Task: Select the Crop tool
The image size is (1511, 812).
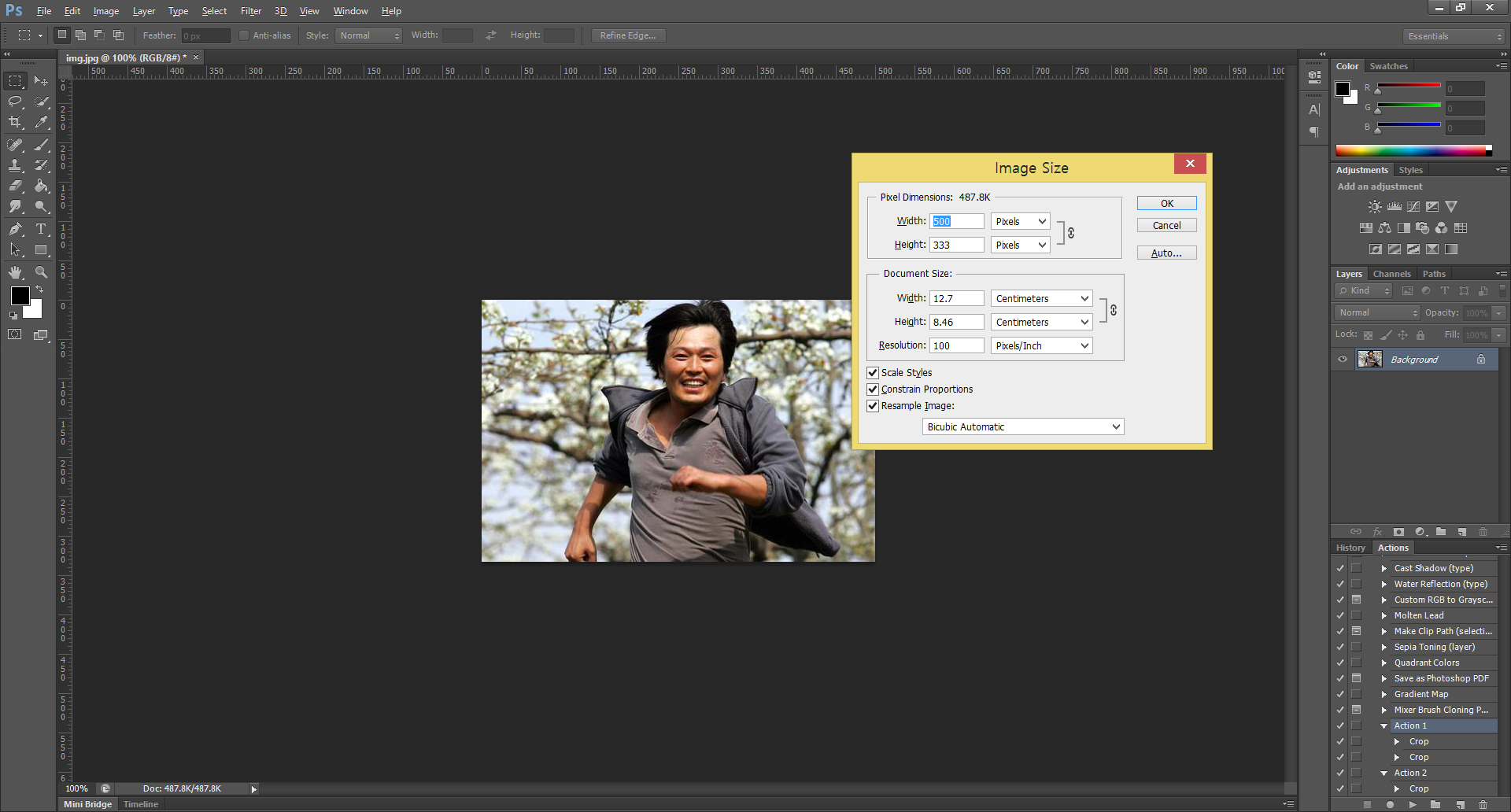Action: click(15, 123)
